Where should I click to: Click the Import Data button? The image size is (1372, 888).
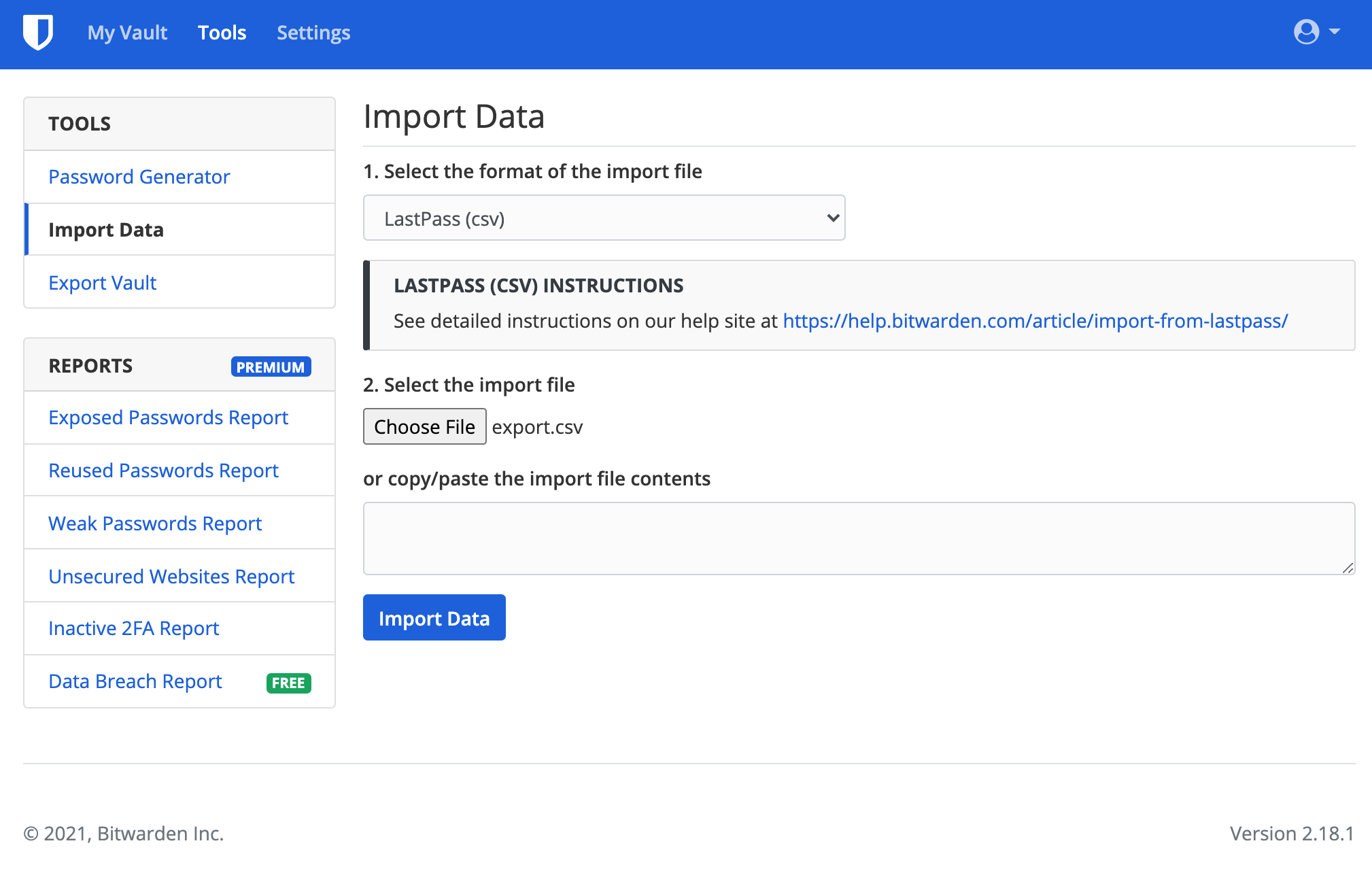[434, 618]
